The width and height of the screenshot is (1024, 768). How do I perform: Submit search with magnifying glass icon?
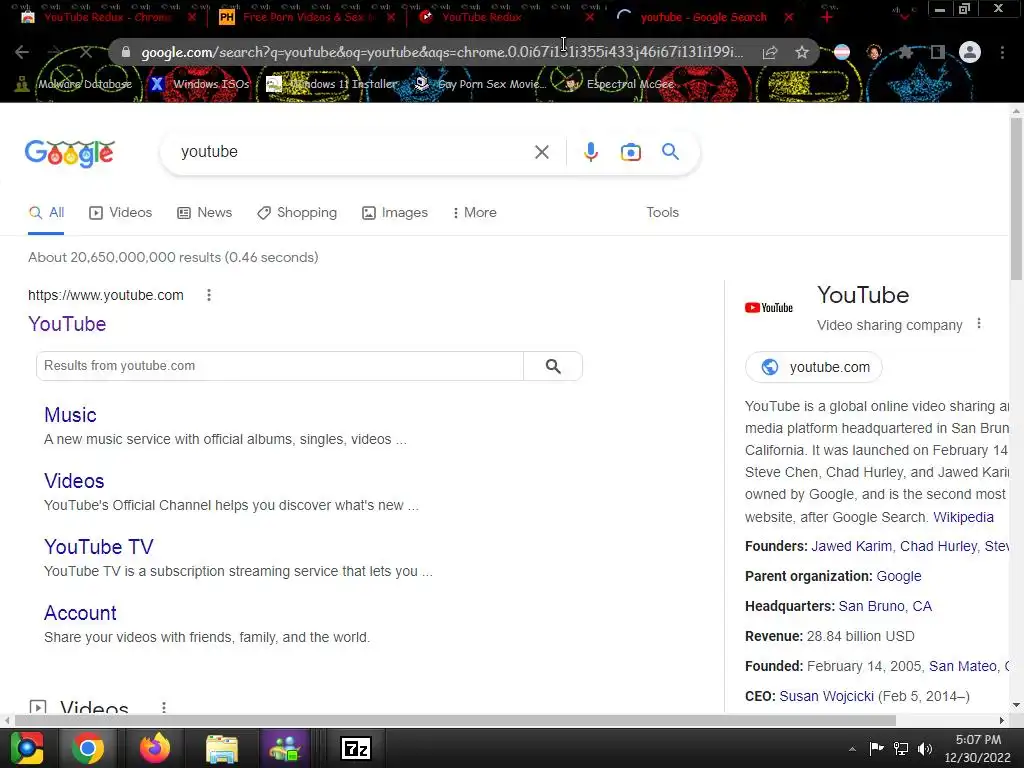(670, 152)
